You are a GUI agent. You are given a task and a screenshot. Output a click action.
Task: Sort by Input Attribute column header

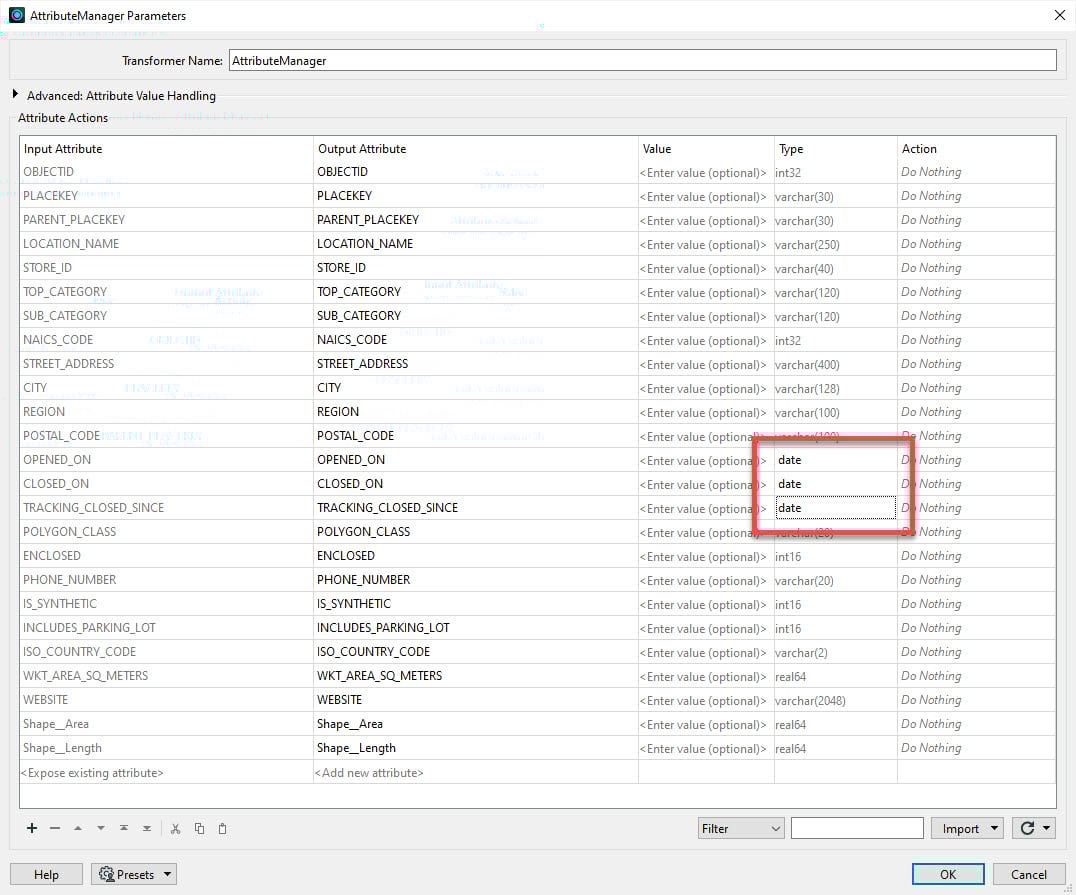tap(166, 148)
